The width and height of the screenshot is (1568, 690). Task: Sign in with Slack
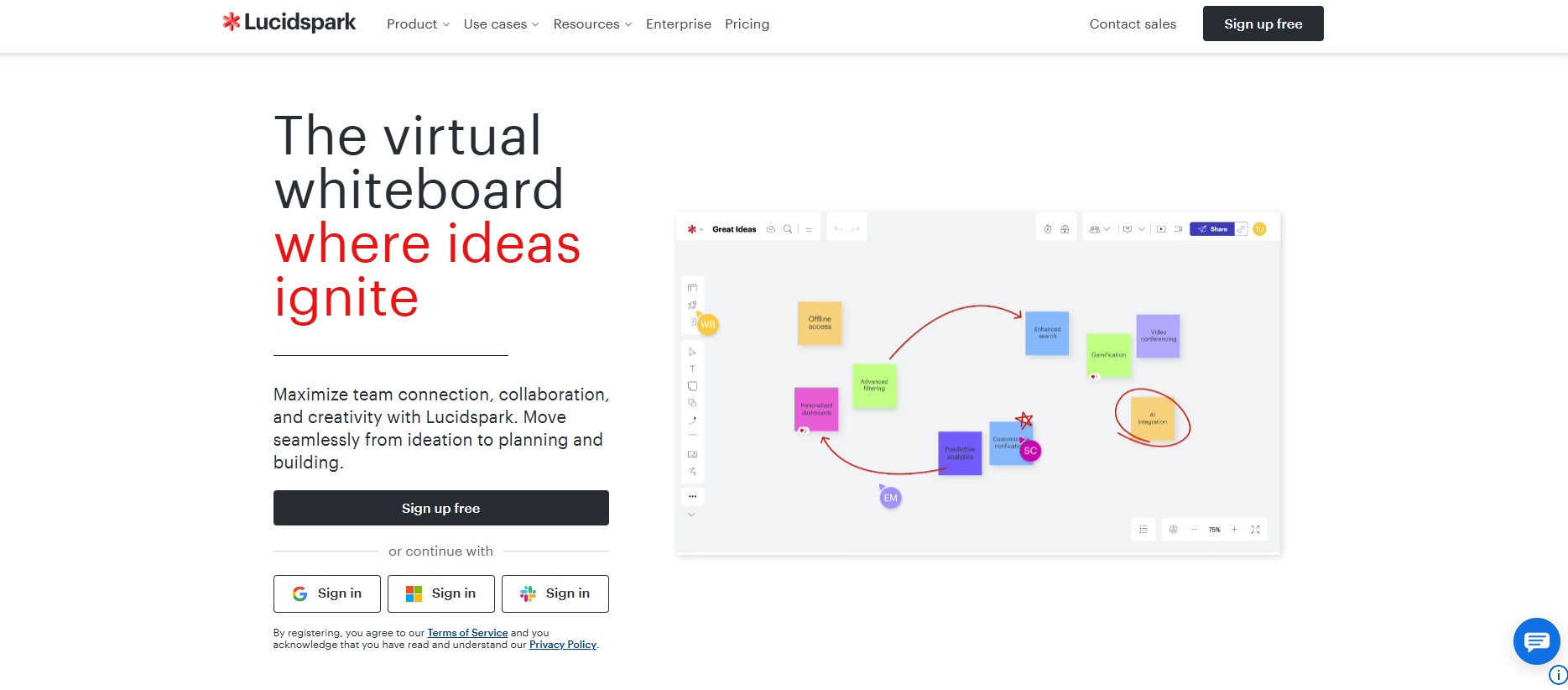(555, 593)
